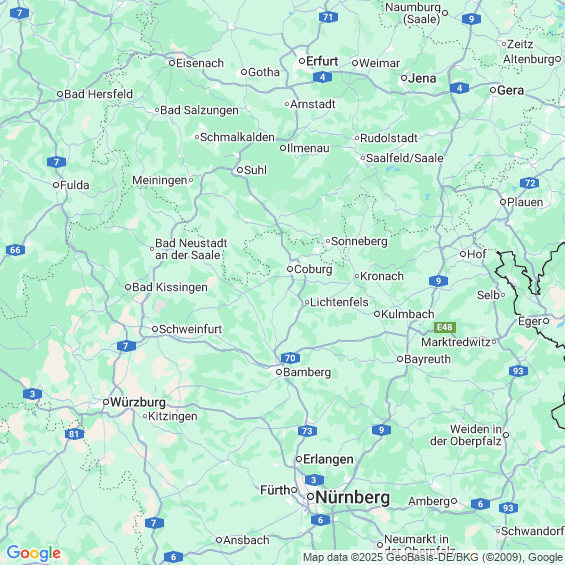Image resolution: width=565 pixels, height=565 pixels.
Task: Open the Google logo link
Action: click(x=34, y=553)
